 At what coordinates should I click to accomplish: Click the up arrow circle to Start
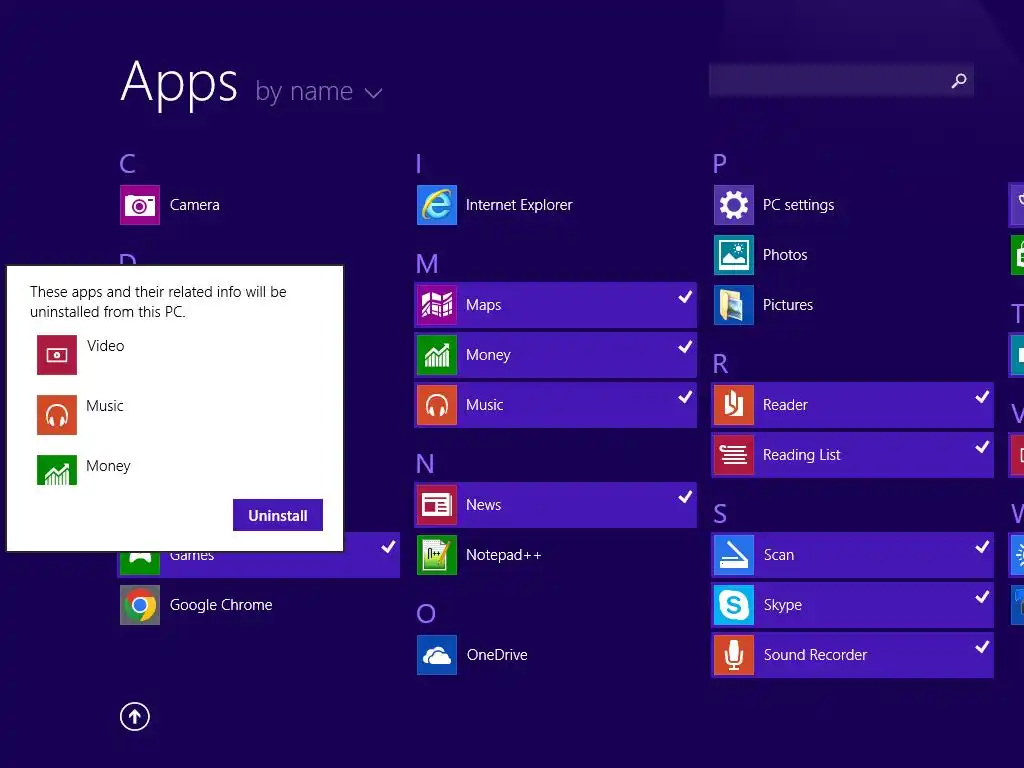tap(135, 717)
